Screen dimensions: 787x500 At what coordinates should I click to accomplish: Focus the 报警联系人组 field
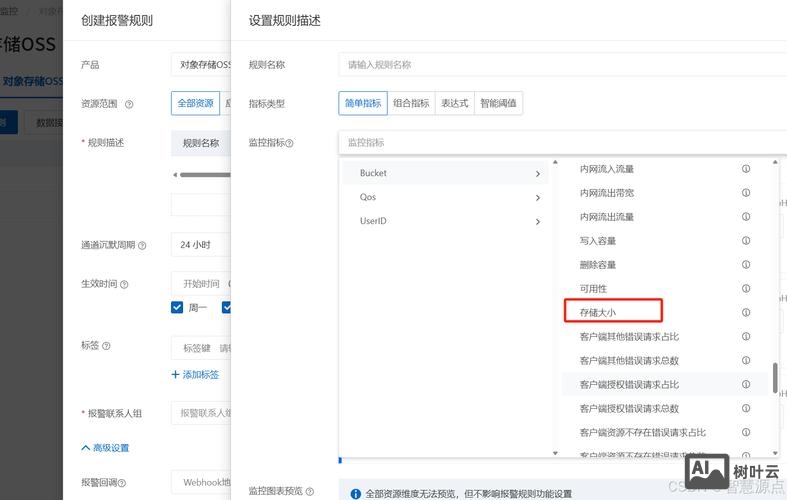point(201,413)
